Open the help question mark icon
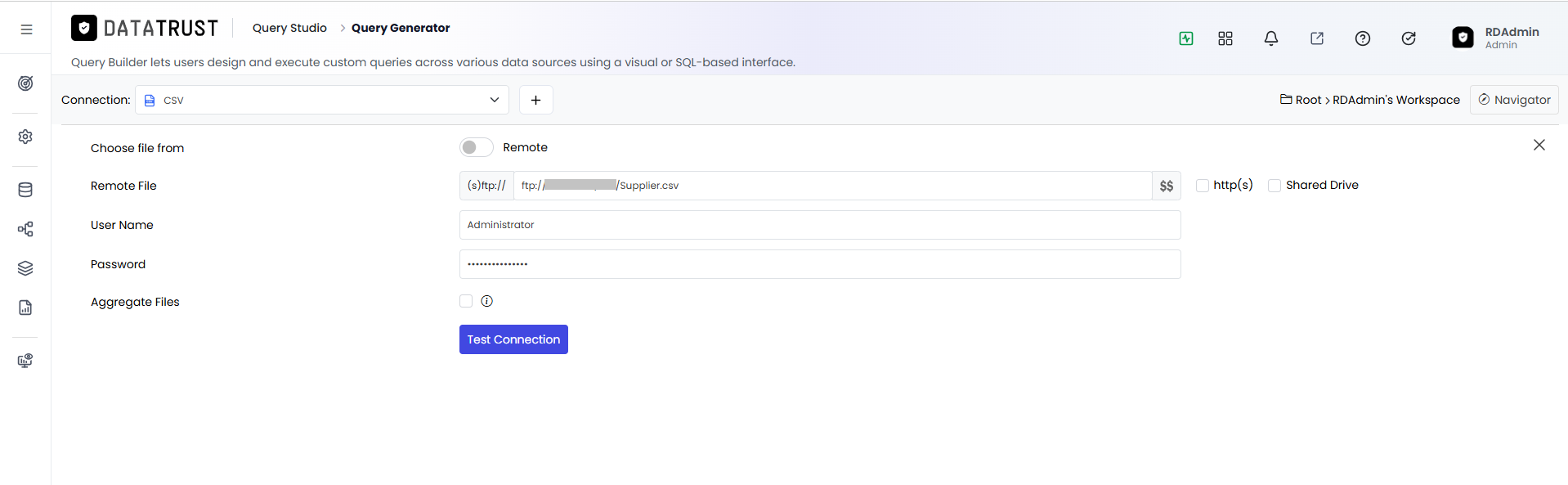 pos(1363,38)
